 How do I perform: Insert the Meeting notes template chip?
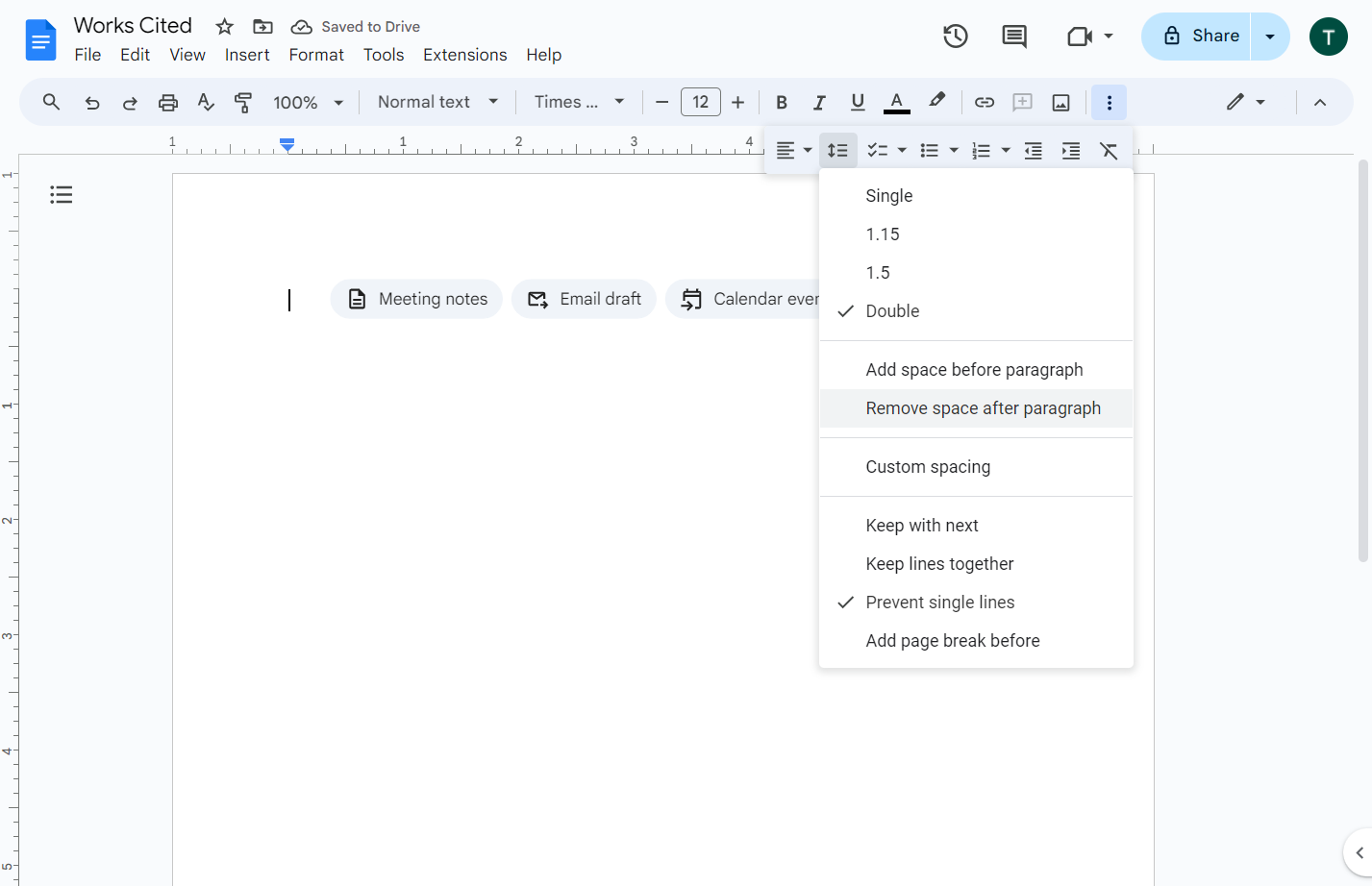[416, 299]
